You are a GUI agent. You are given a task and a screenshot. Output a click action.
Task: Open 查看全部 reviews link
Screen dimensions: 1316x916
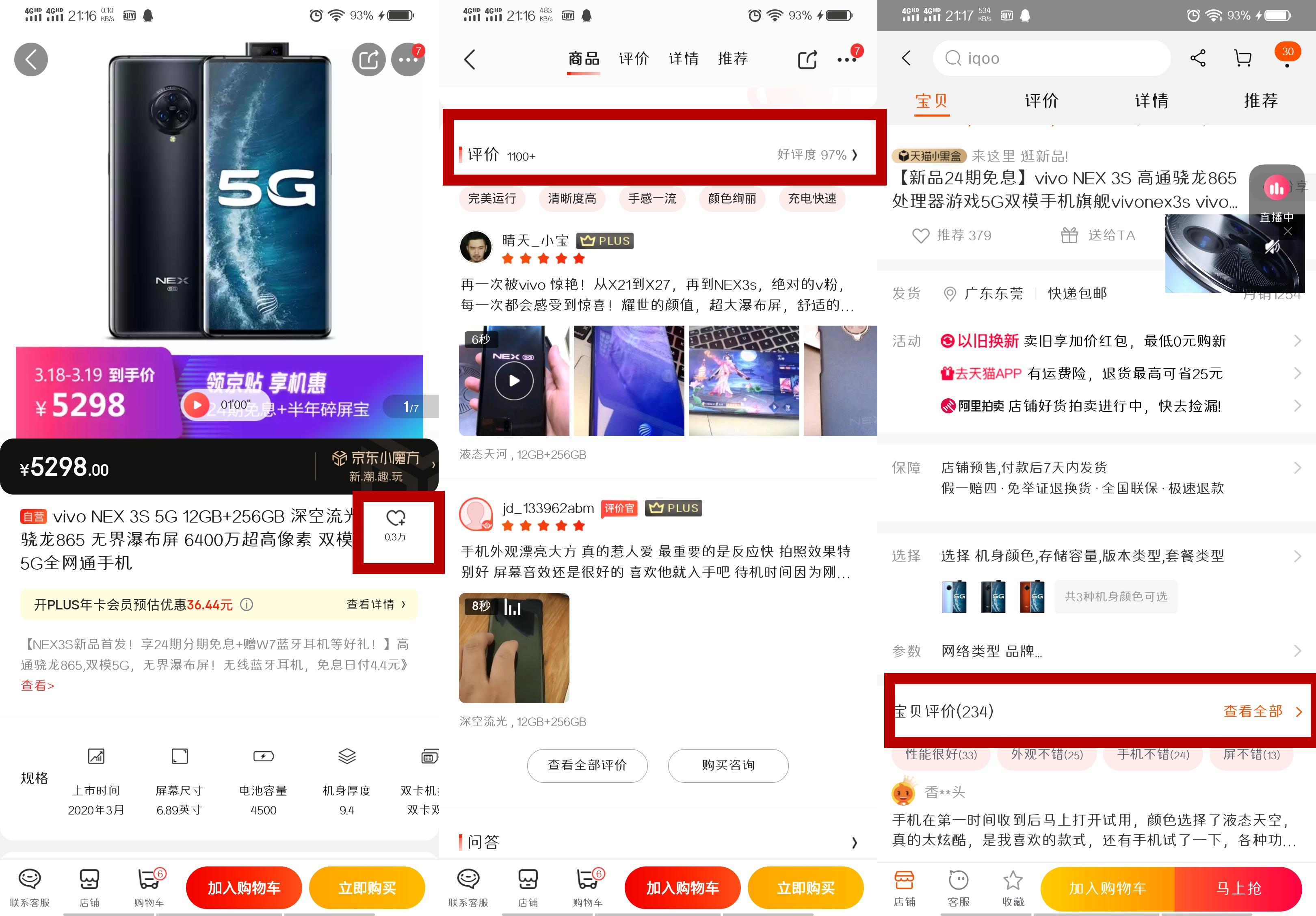[x=1263, y=711]
